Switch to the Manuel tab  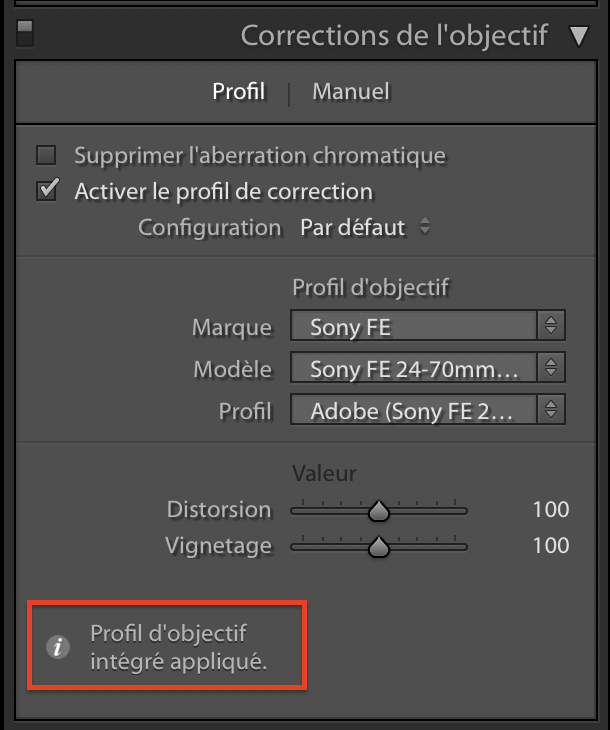pos(351,92)
